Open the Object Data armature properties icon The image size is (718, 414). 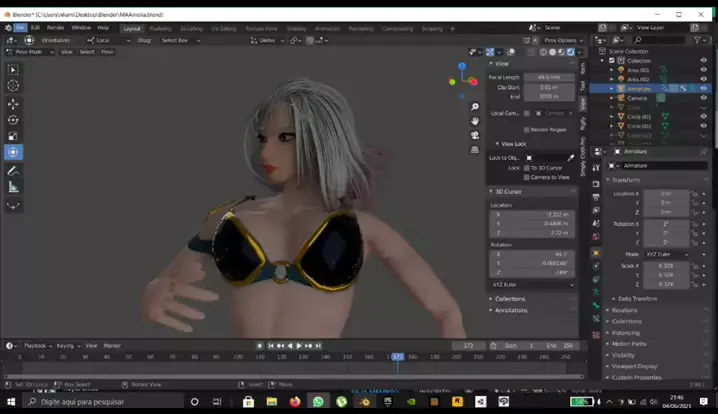tap(596, 292)
